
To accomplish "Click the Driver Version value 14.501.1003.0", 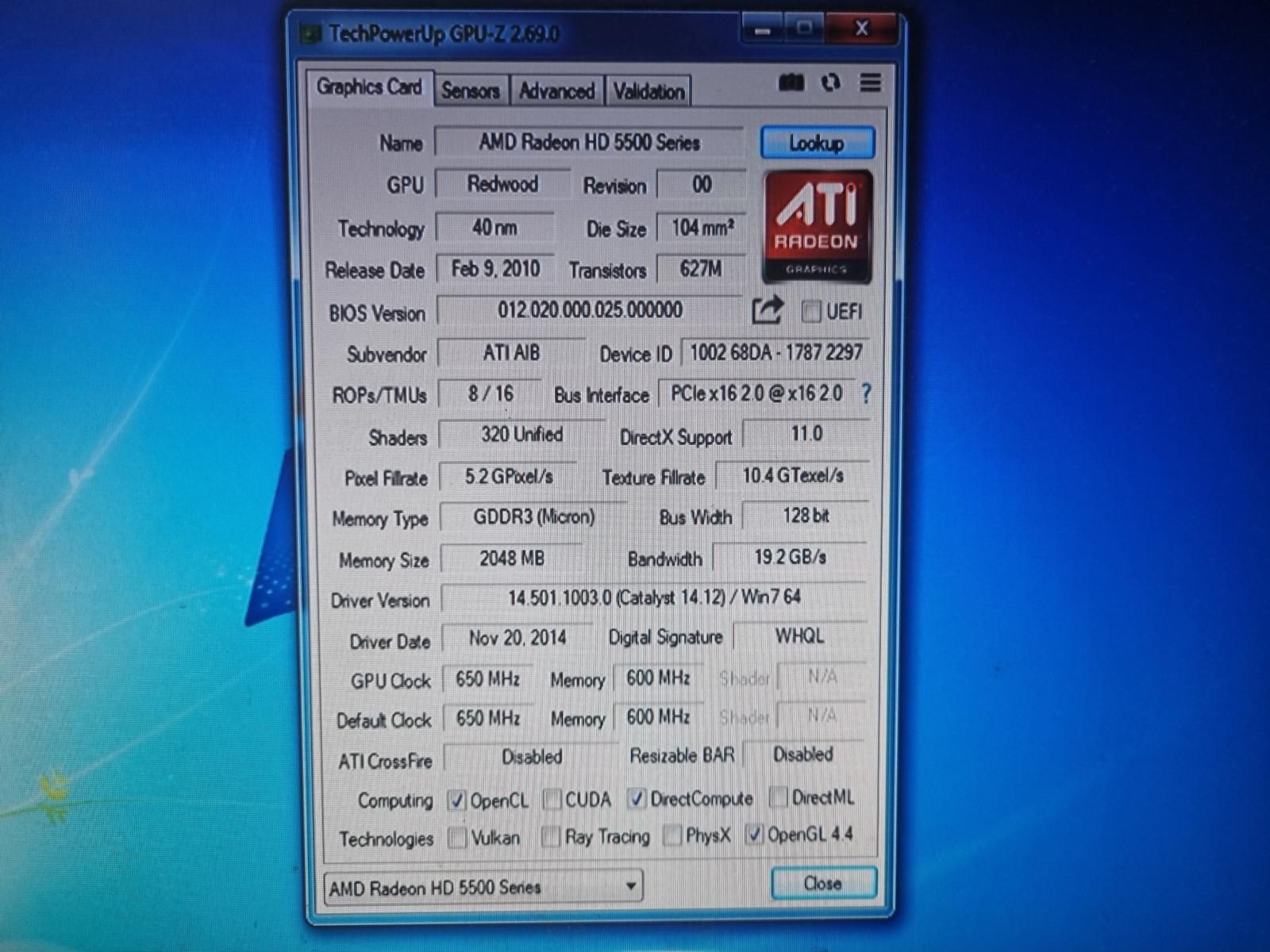I will coord(654,597).
